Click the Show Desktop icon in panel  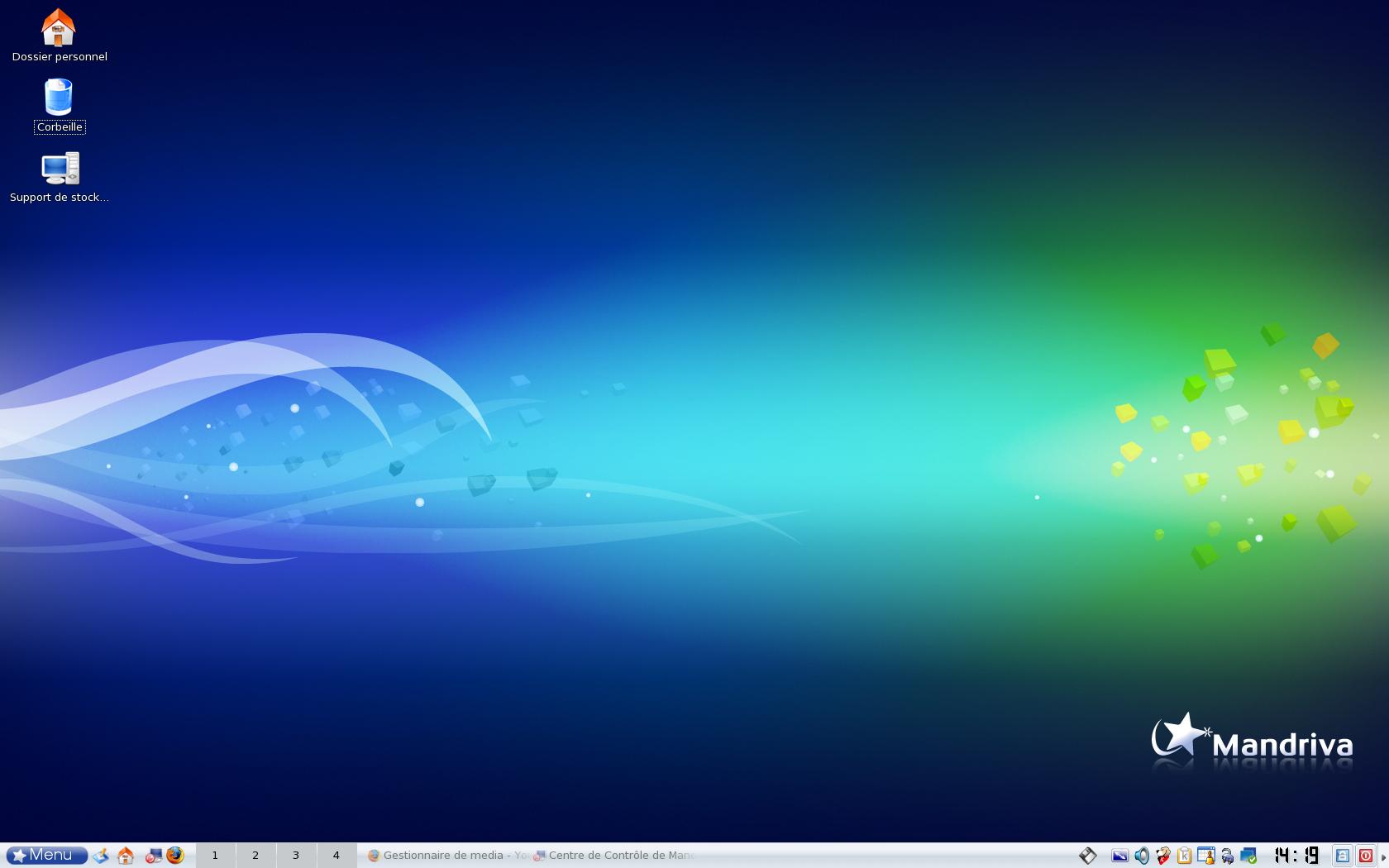(101, 856)
